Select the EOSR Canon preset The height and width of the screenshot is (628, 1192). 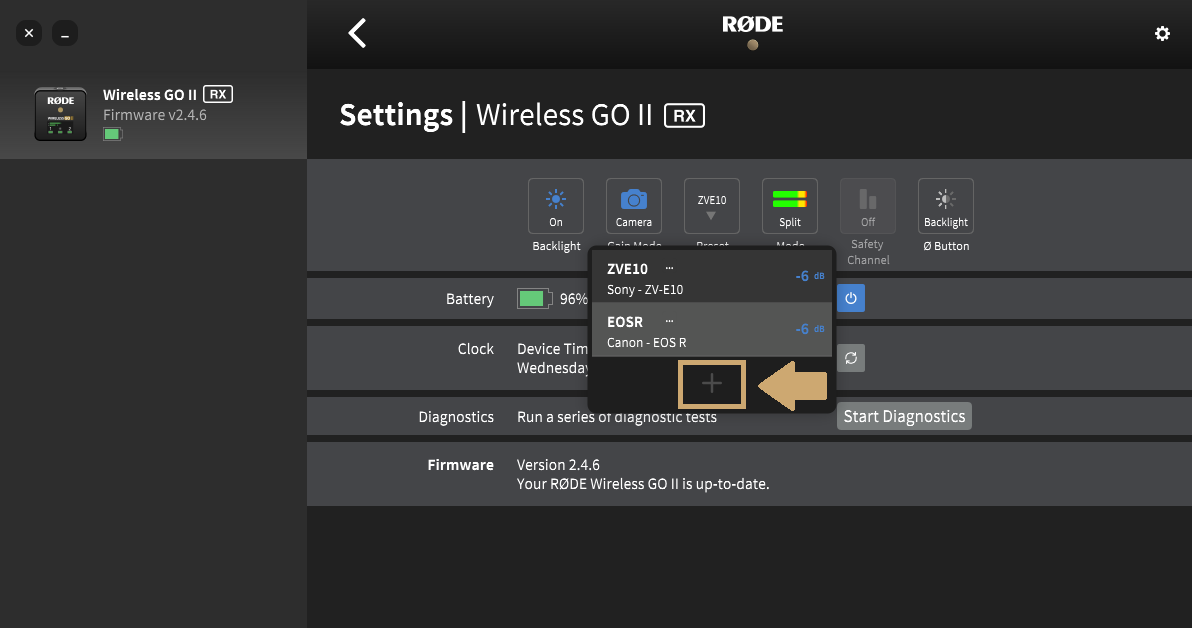coord(711,330)
